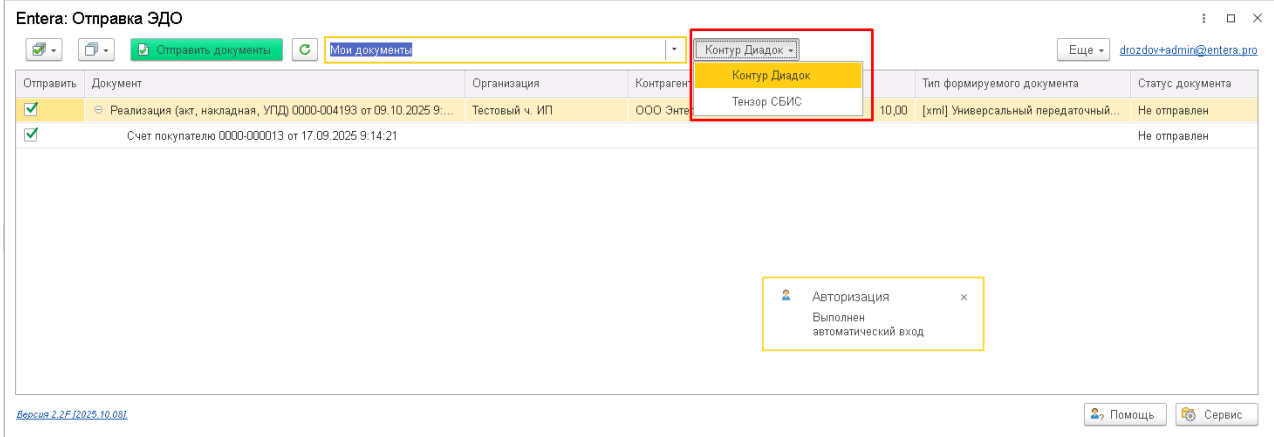This screenshot has width=1274, height=437.
Task: Click Не отправлен status in Счет row
Action: pyautogui.click(x=1173, y=136)
